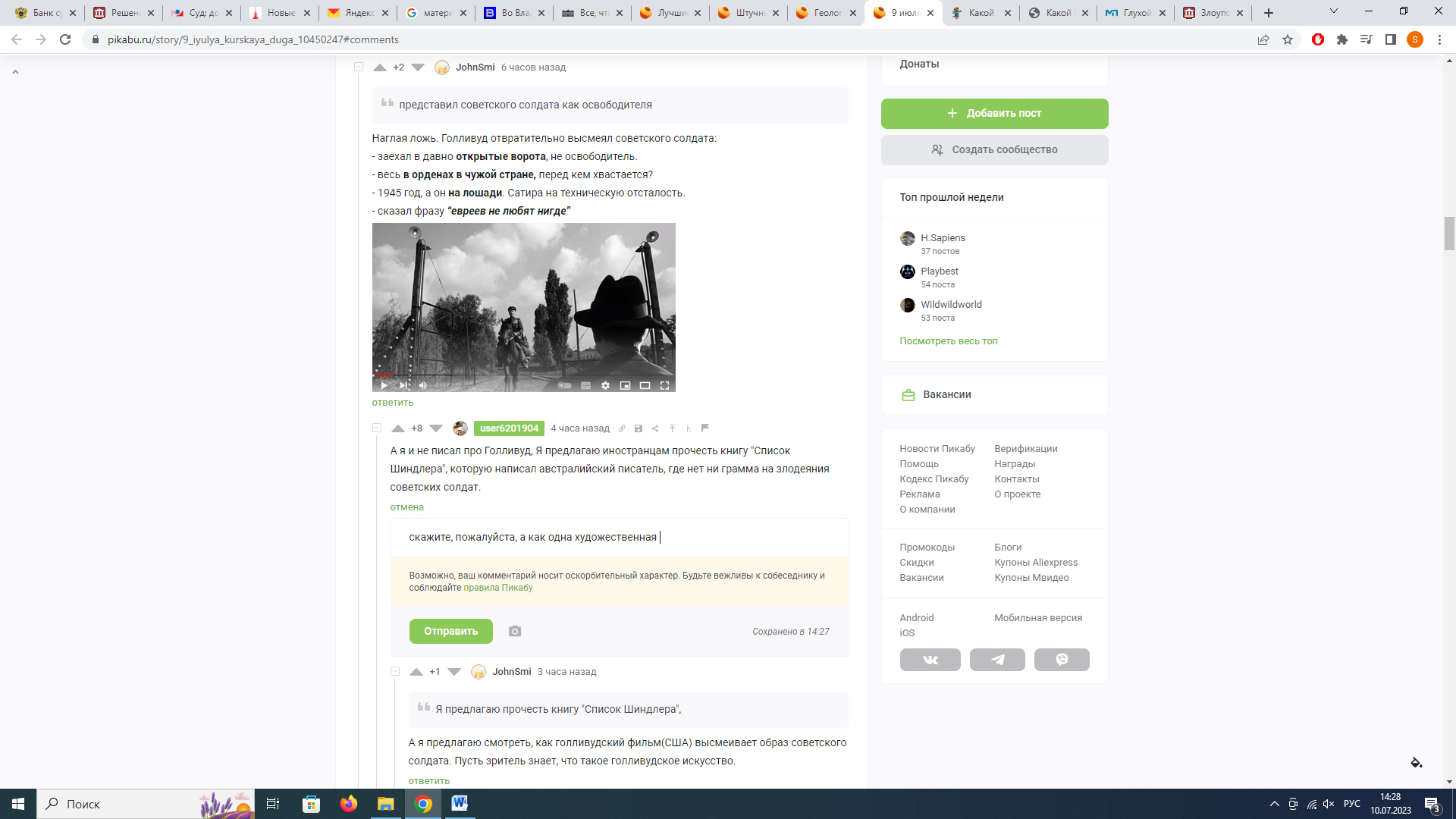Image resolution: width=1456 pixels, height=819 pixels.
Task: Click the report flag icon
Action: coord(705,428)
